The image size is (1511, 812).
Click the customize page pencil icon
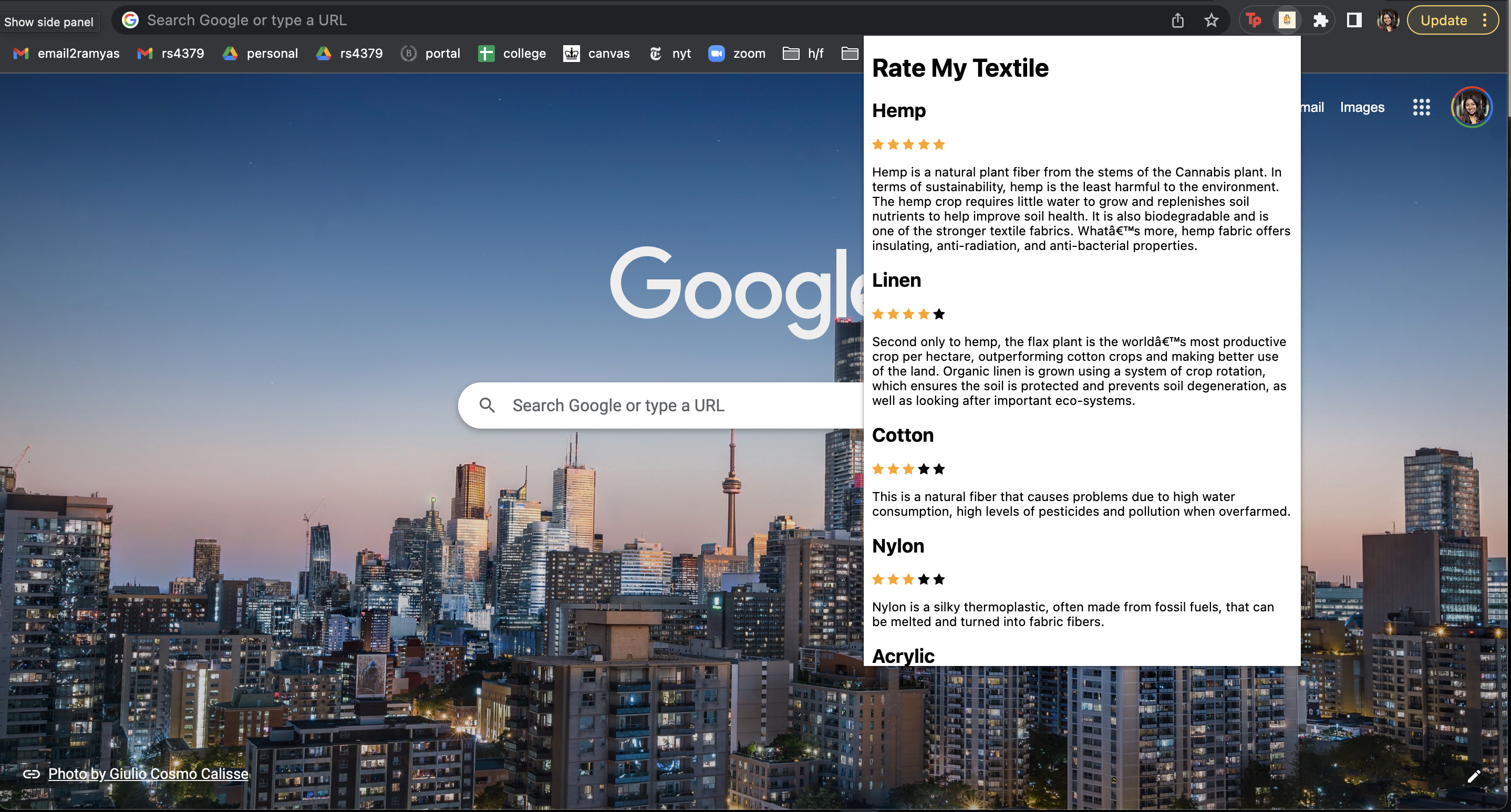point(1474,776)
